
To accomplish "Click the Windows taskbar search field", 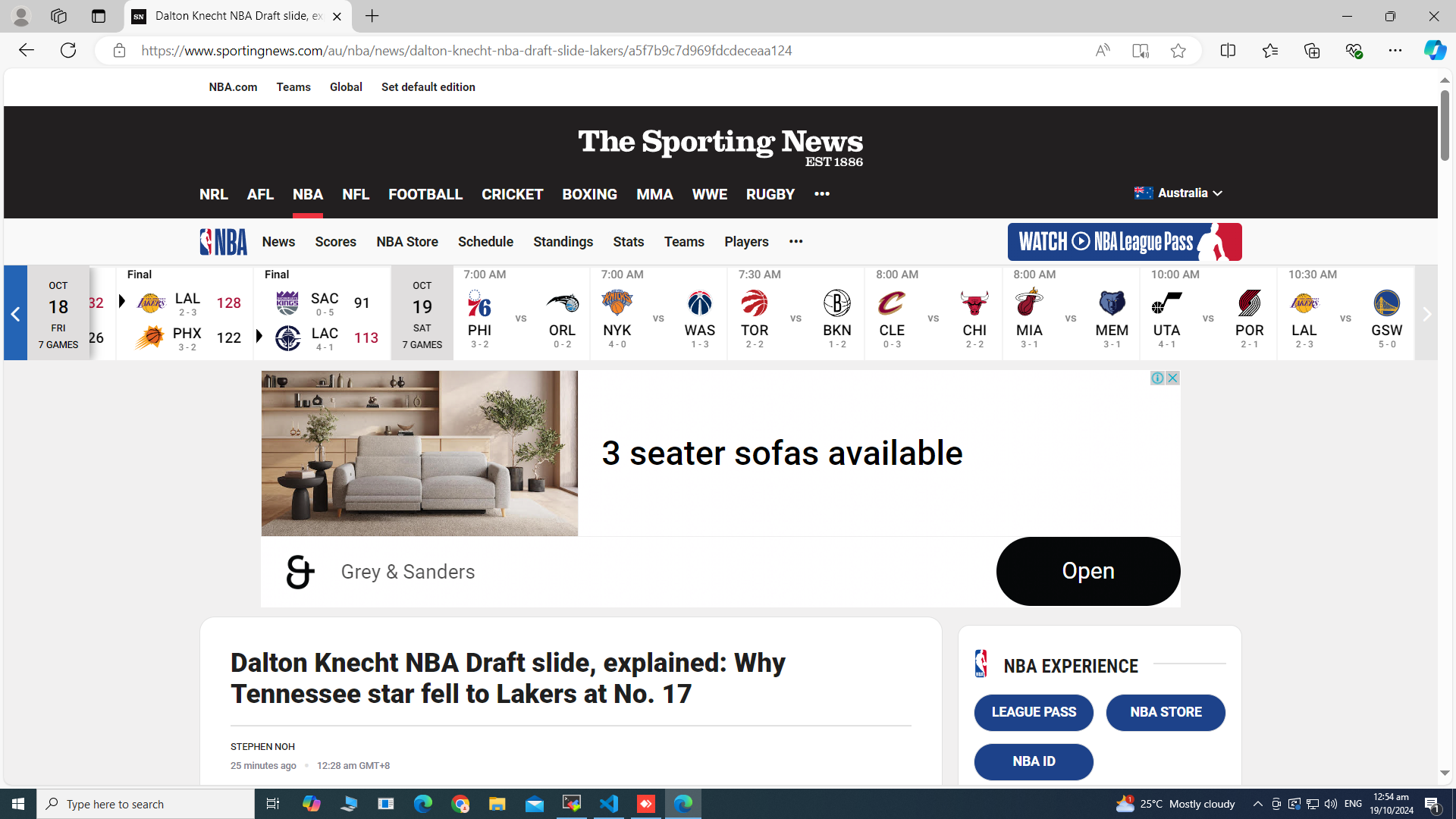I will (x=146, y=804).
